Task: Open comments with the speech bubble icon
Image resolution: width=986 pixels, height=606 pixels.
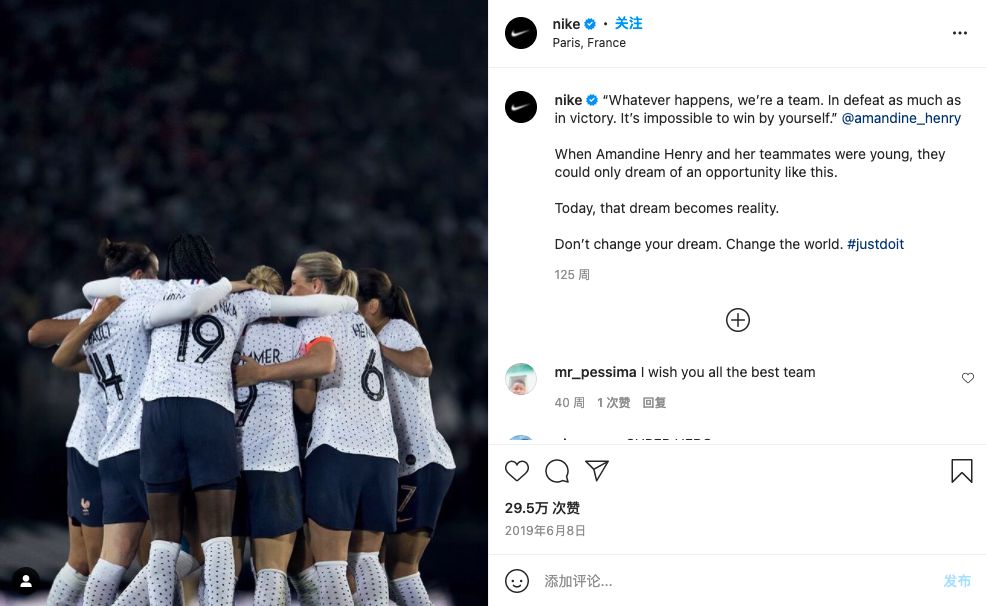Action: [x=557, y=471]
